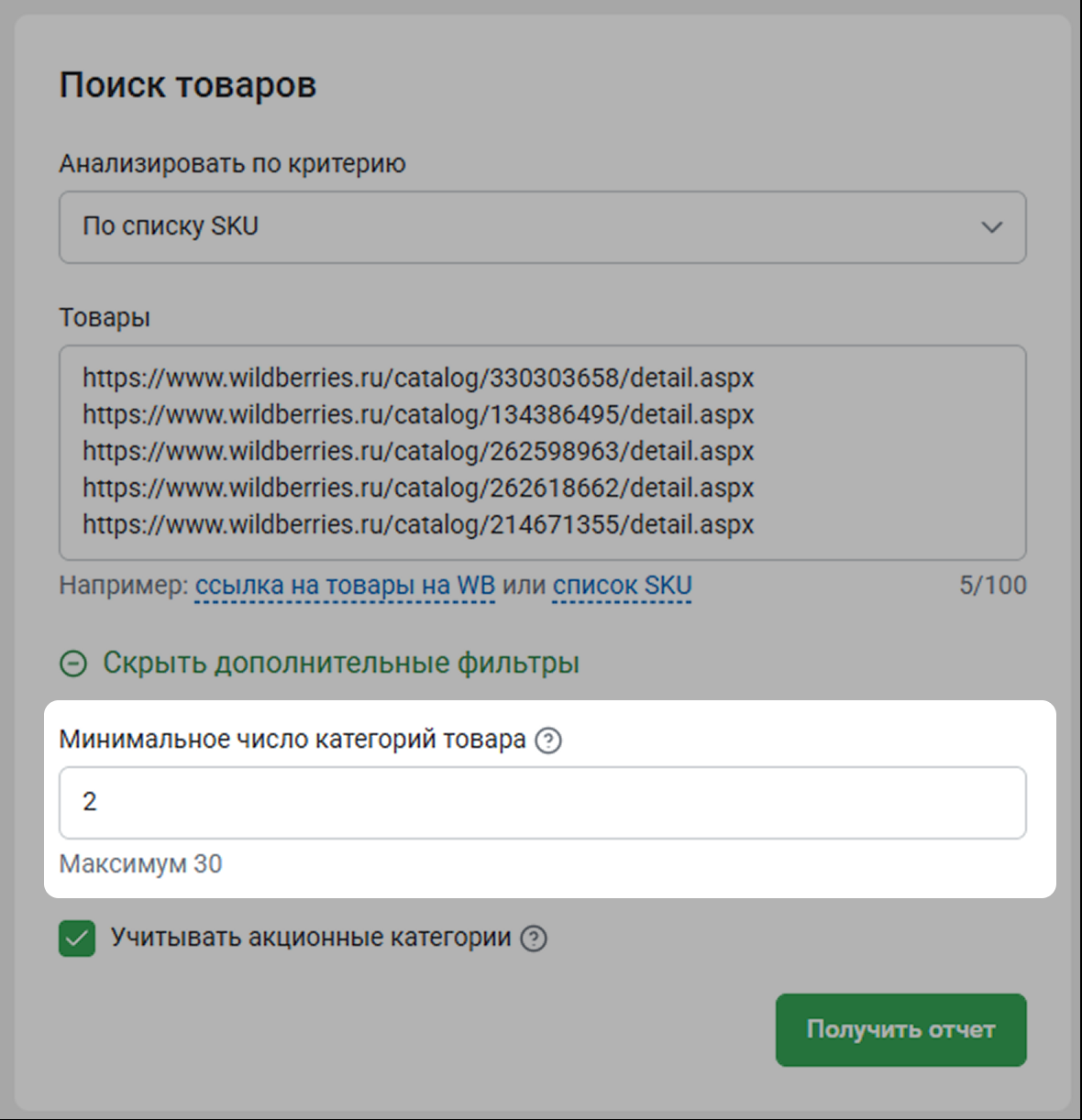Image resolution: width=1082 pixels, height=1120 pixels.
Task: Place cursor on catalog 262598963 URL line
Action: coord(418,451)
